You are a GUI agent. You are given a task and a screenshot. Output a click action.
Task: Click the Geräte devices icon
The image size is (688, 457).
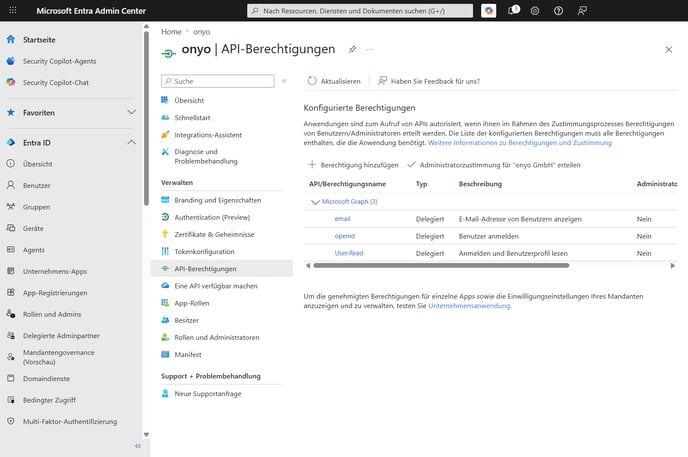pos(11,228)
